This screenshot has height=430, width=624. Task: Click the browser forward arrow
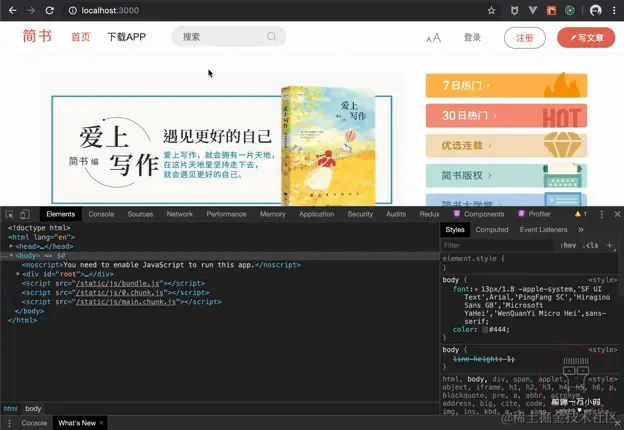(x=31, y=10)
